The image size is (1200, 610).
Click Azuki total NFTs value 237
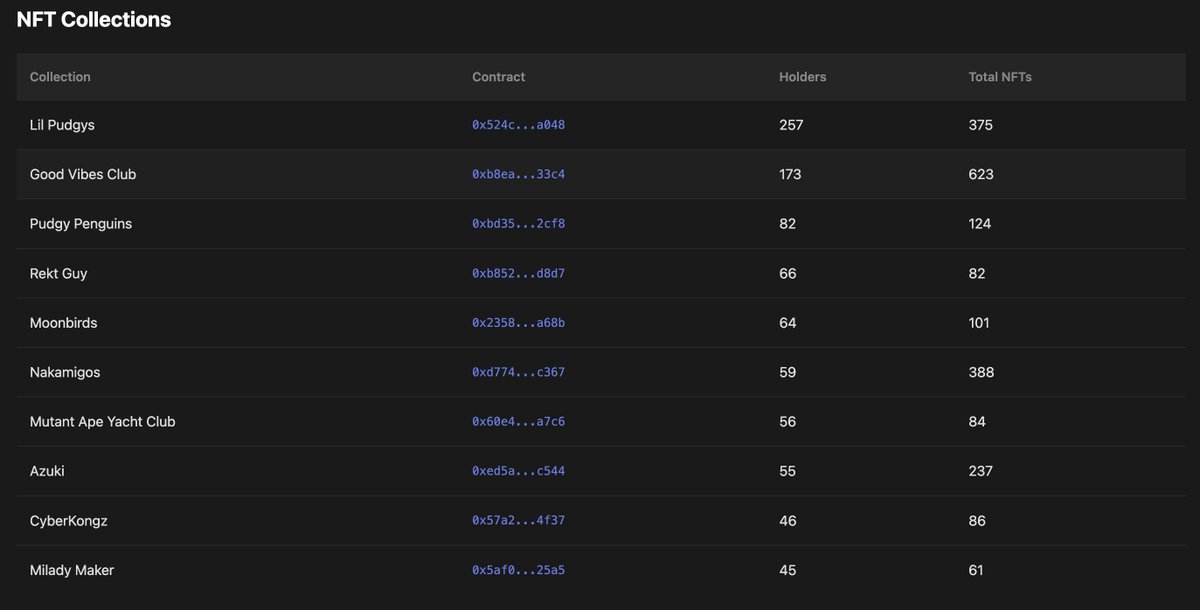(981, 471)
